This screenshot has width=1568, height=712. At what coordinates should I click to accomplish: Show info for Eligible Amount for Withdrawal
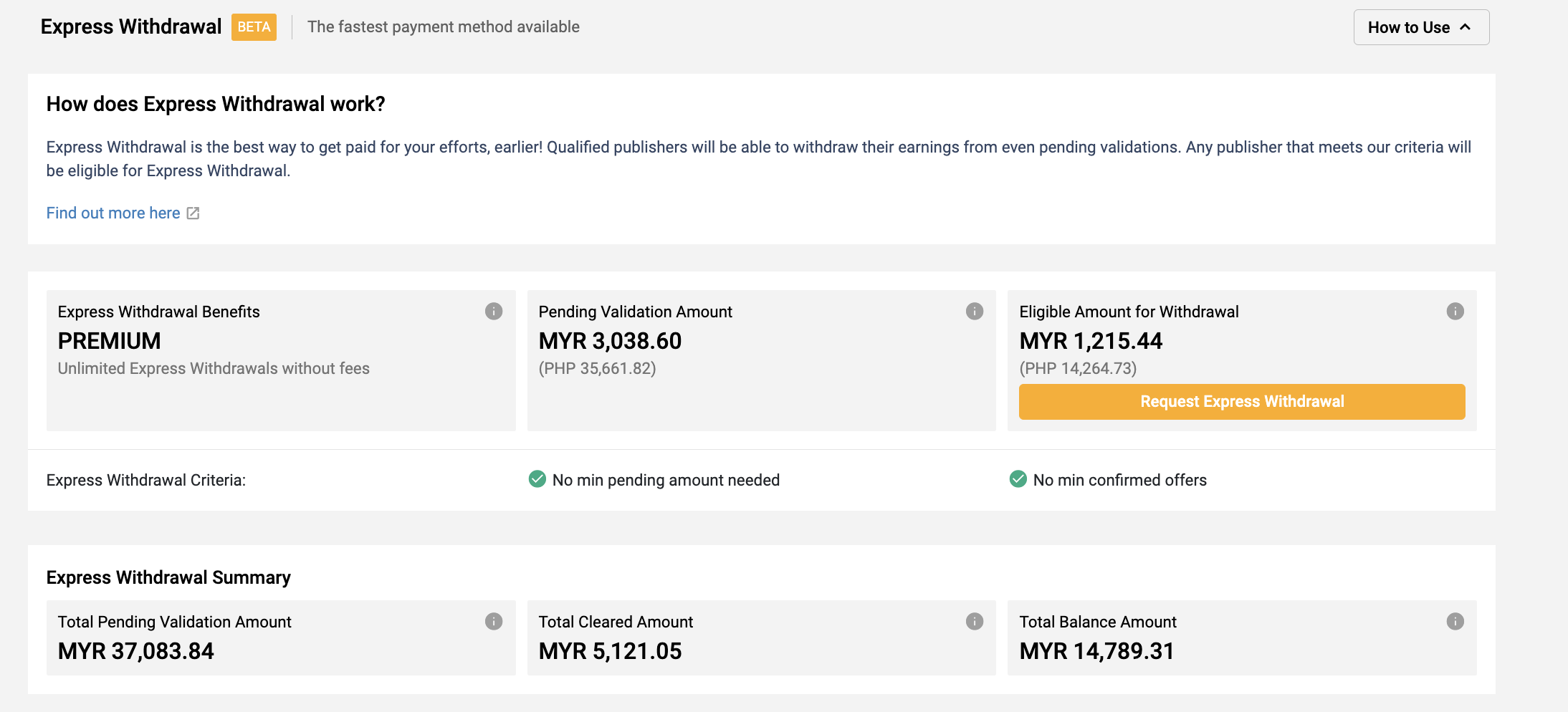[1455, 311]
